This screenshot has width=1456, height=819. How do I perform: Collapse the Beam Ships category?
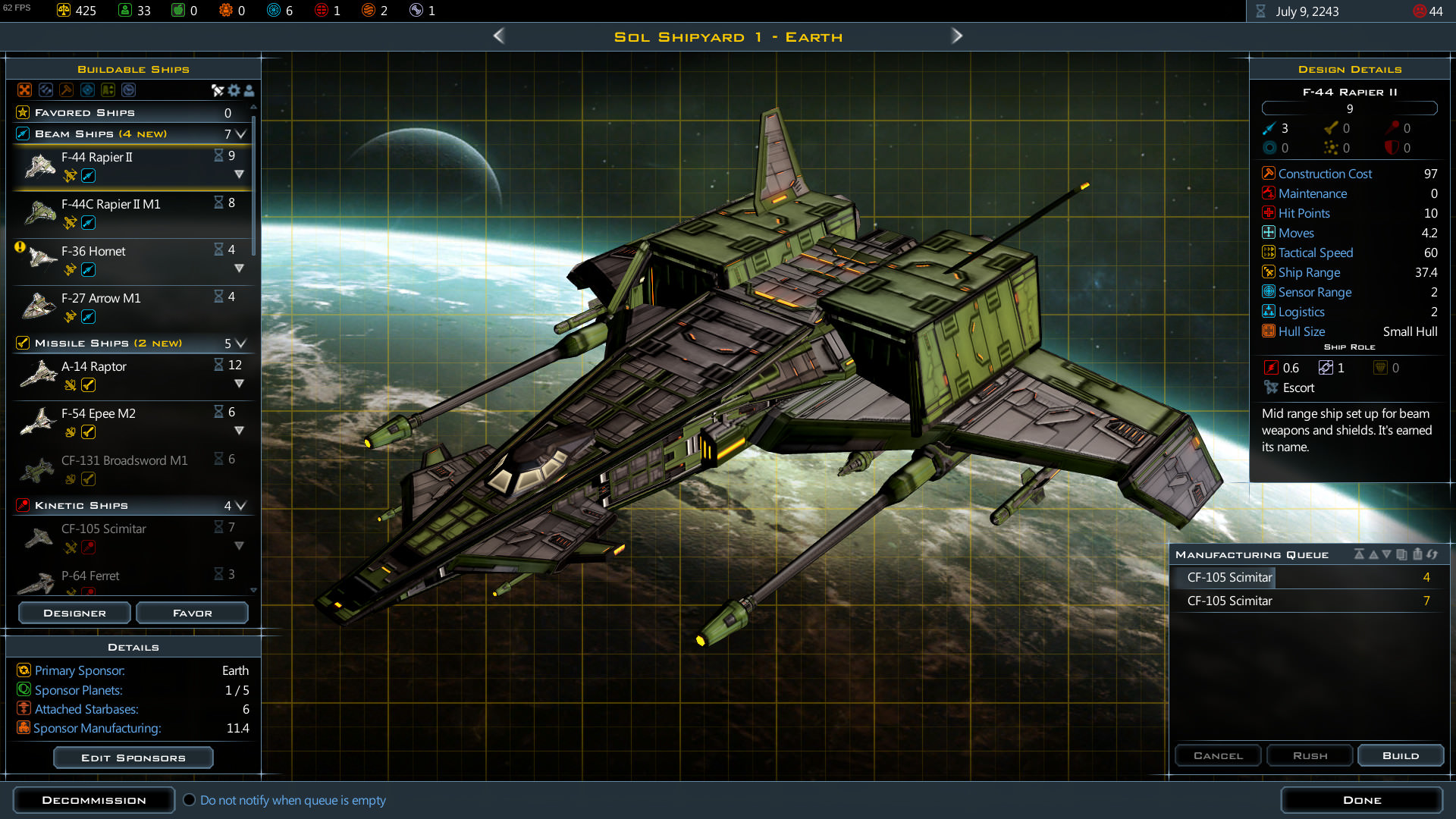(241, 134)
